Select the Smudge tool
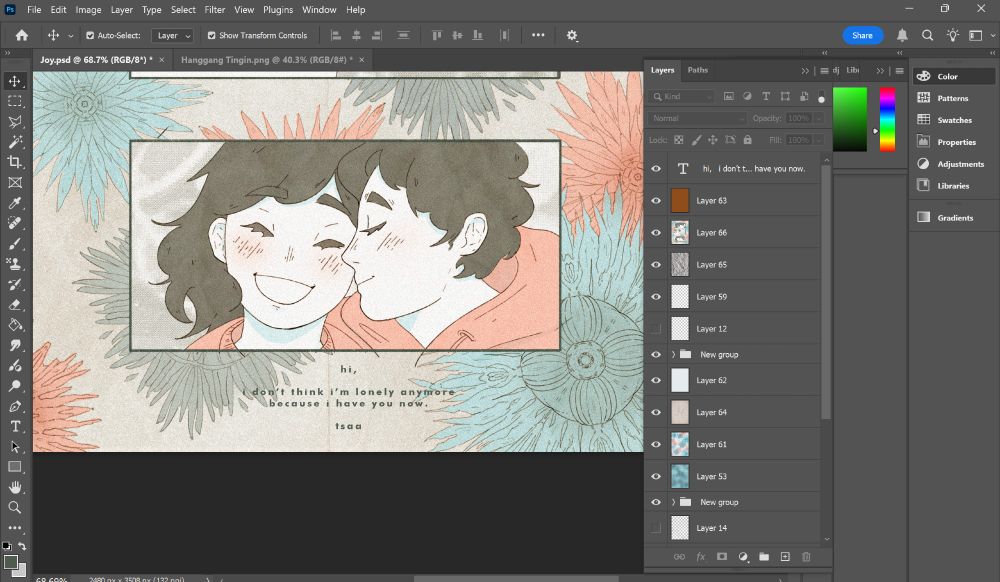 (15, 345)
